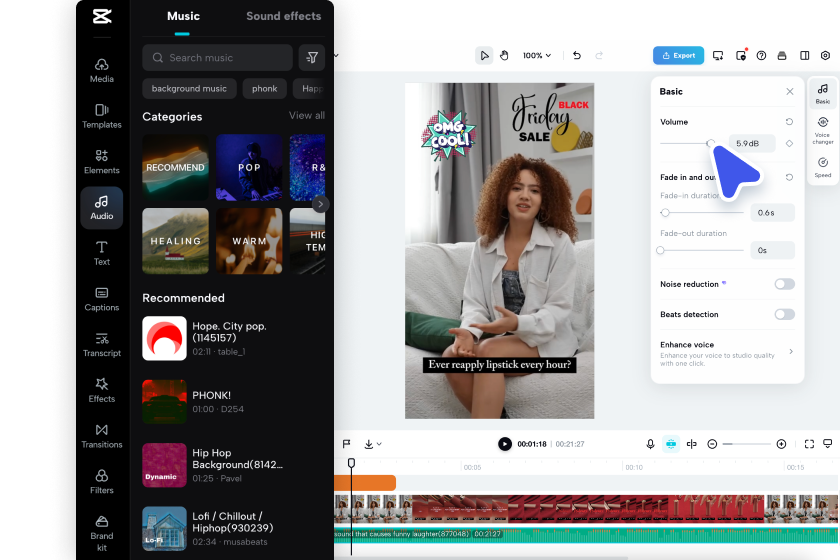Zoom in the timeline with plus icon
Screen dimensions: 840x560
click(782, 444)
